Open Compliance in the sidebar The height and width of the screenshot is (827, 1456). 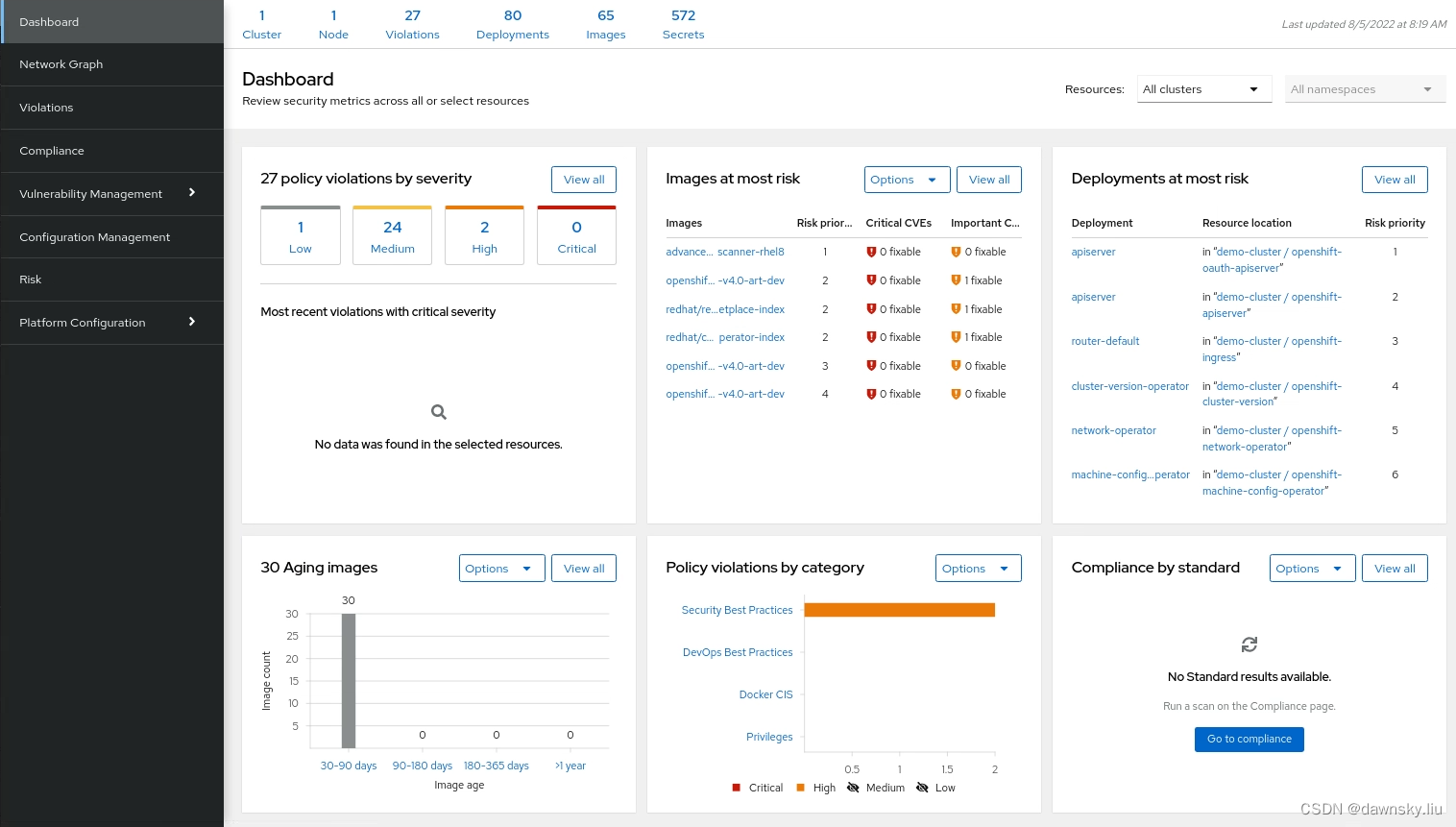(111, 151)
